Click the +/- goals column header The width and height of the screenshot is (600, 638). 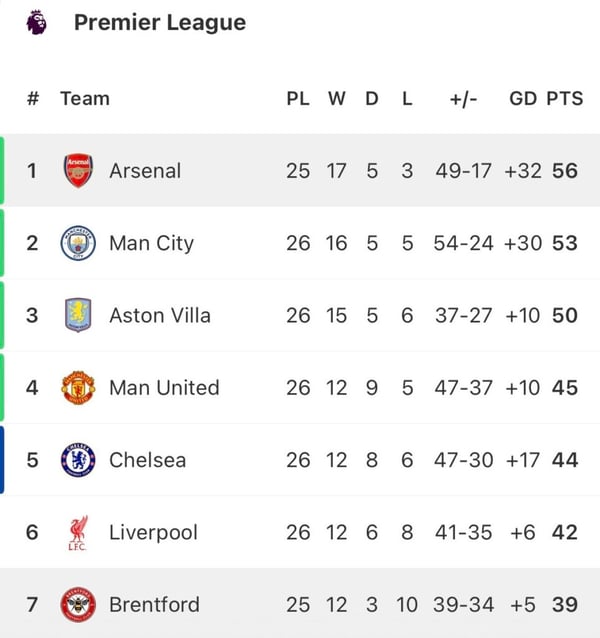[x=463, y=99]
